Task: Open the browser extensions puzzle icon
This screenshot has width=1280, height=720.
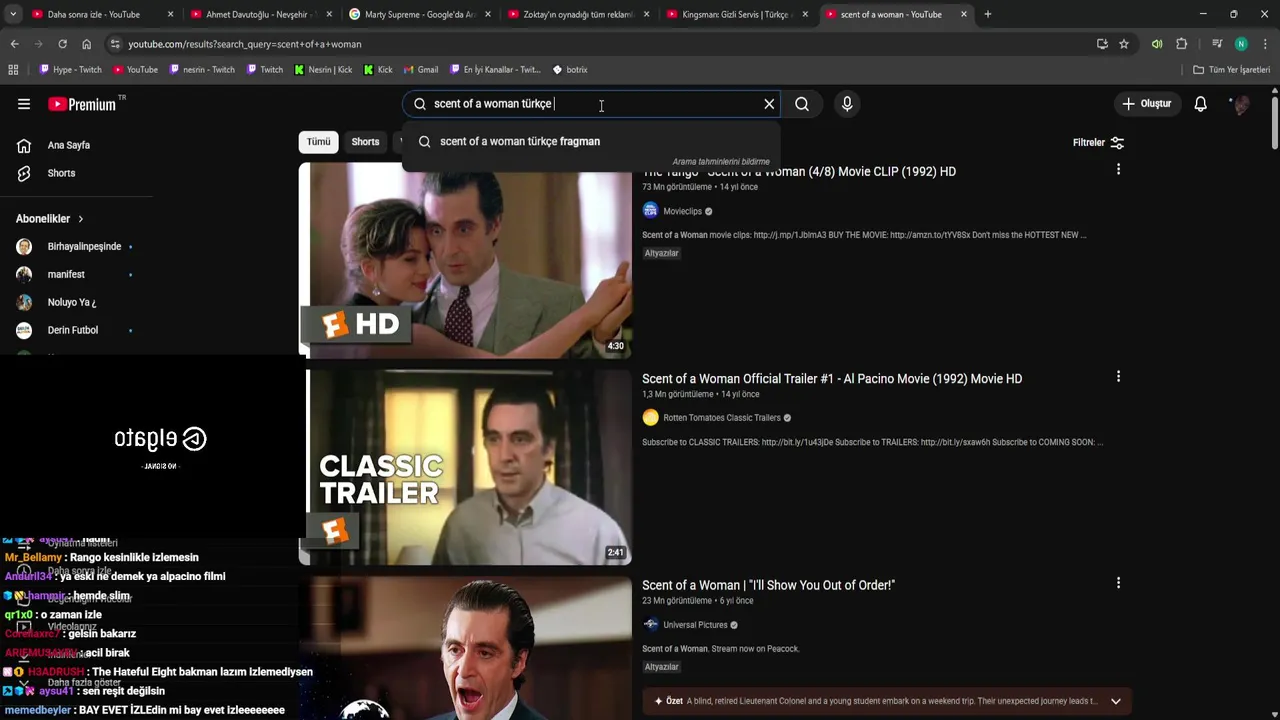Action: [1181, 44]
